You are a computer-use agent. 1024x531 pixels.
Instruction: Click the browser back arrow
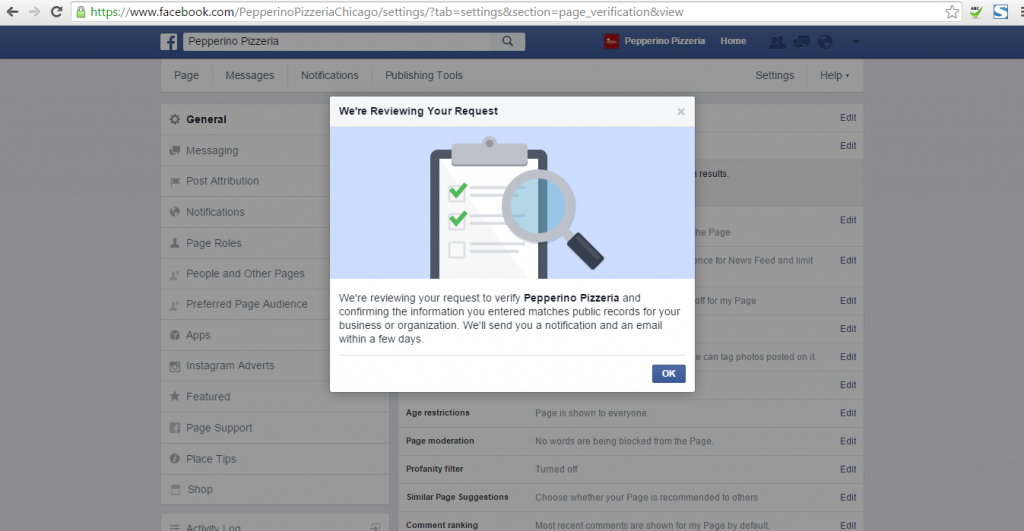coord(12,12)
